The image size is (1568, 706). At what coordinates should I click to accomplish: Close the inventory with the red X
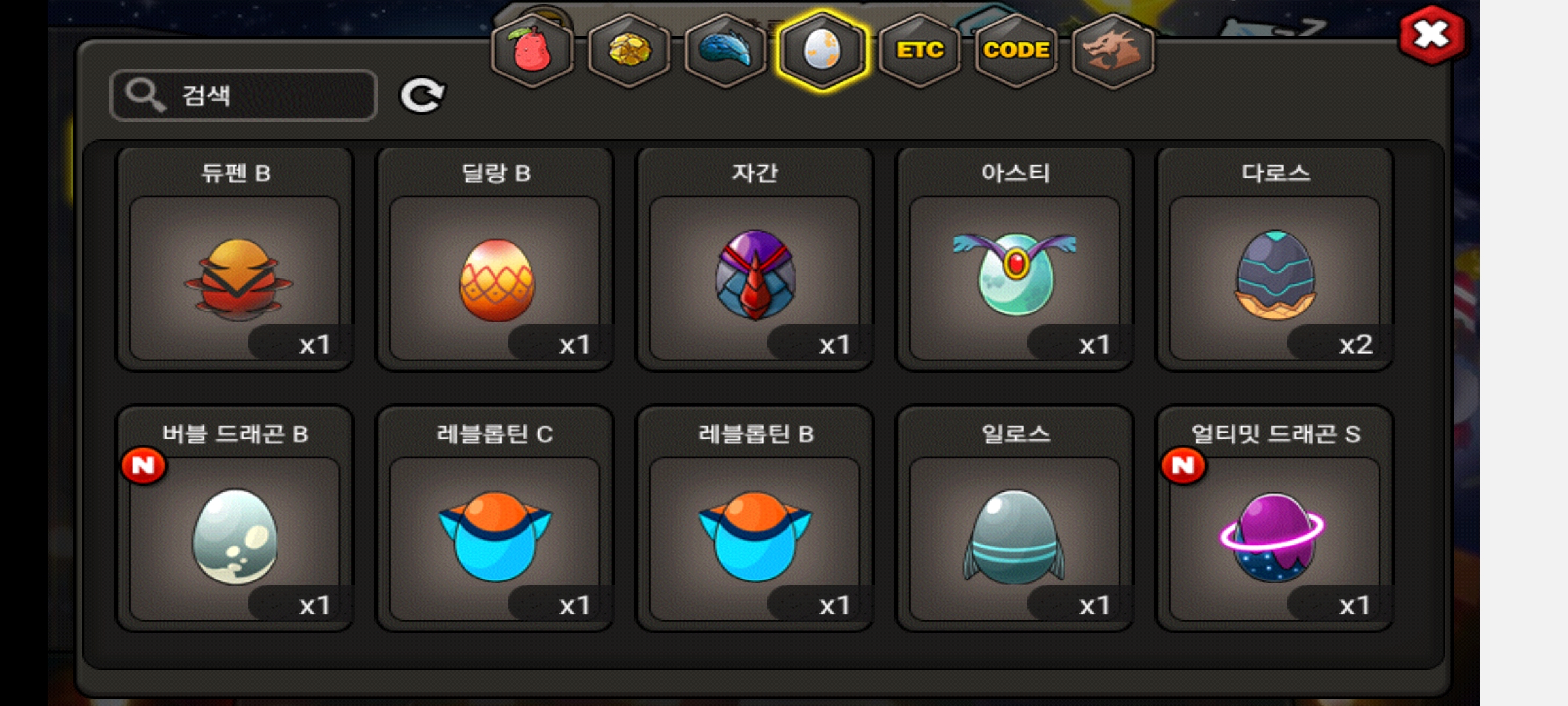pos(1431,35)
